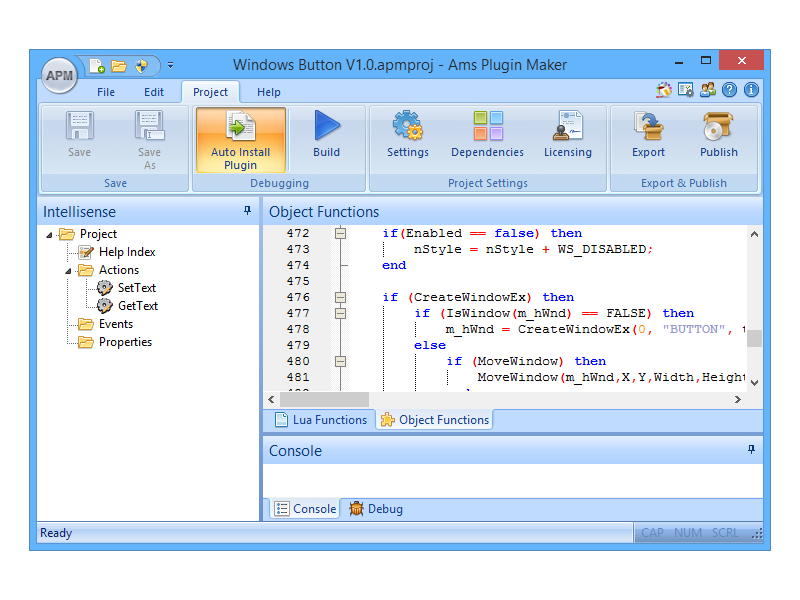The height and width of the screenshot is (600, 800).
Task: Click the vertical scrollbar thumb in code editor
Action: click(x=754, y=338)
